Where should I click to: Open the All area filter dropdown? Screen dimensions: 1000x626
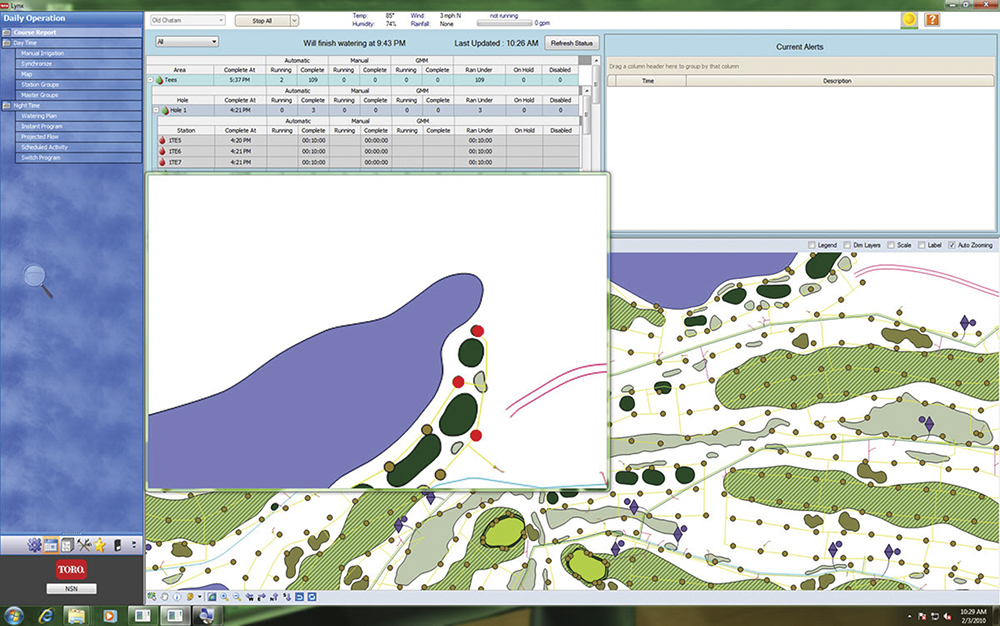click(x=187, y=42)
